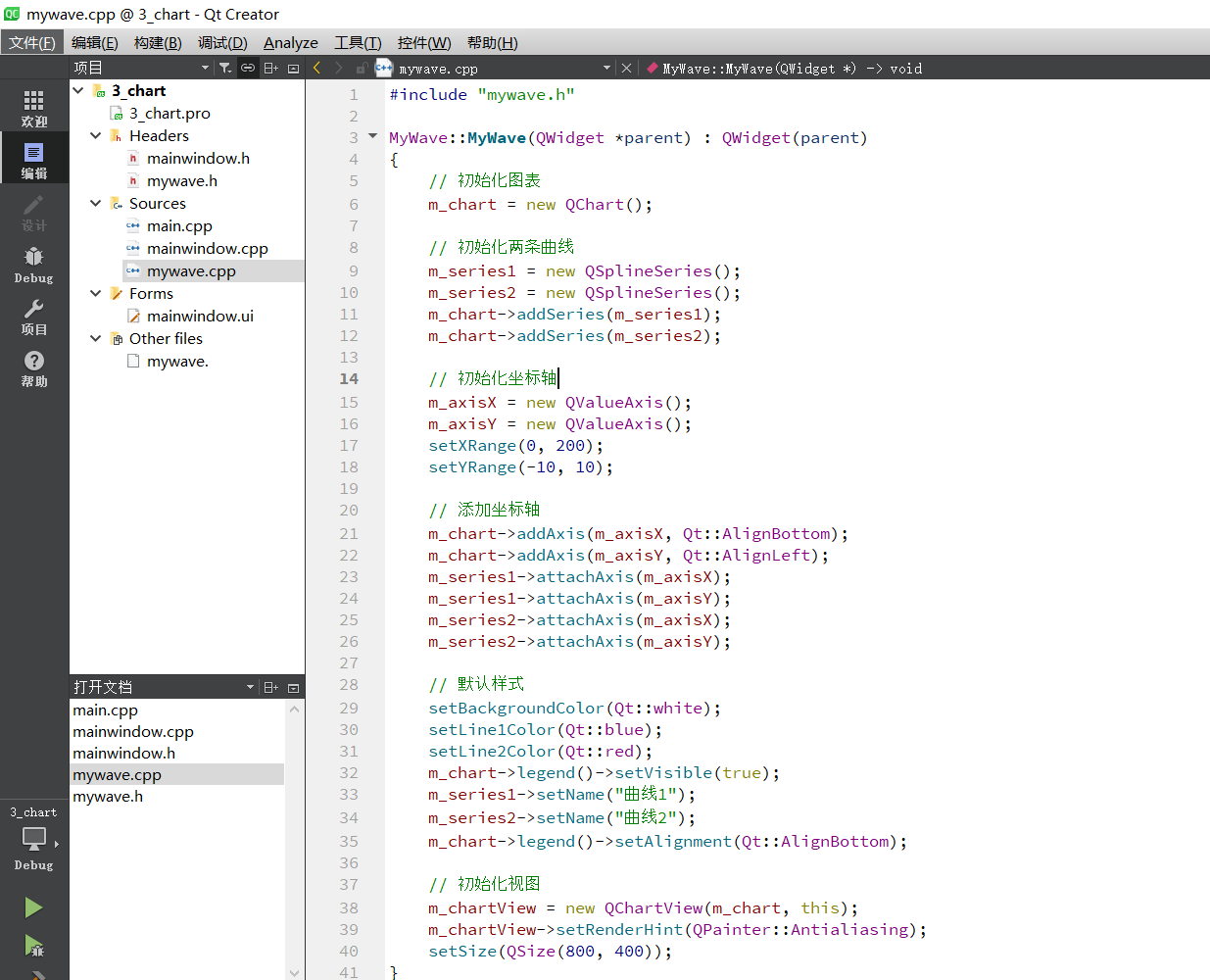Go forward with the right arrow in editor toolbar

tap(339, 68)
